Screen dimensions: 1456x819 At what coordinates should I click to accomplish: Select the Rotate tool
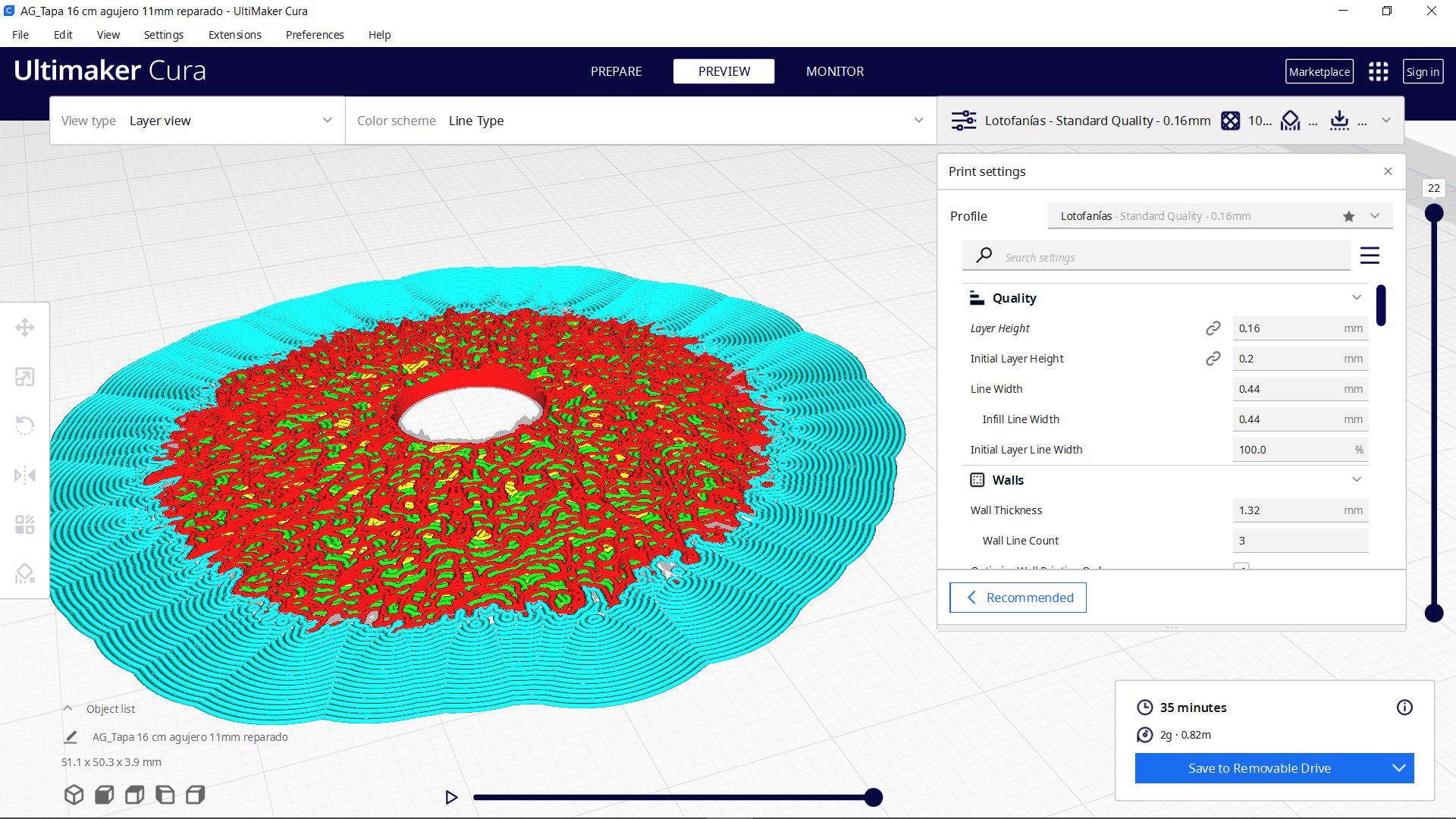[25, 425]
